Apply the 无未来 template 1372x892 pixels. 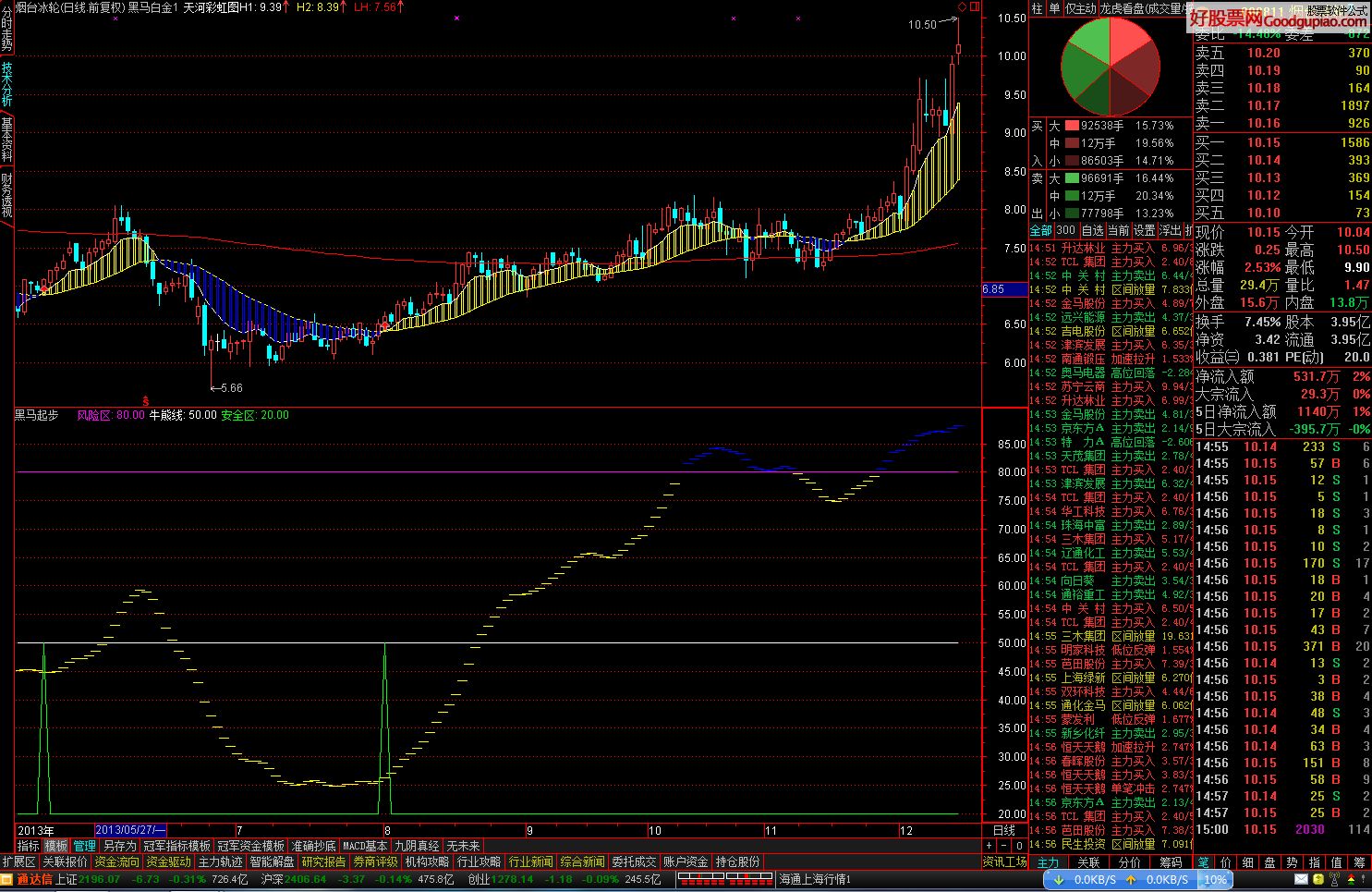coord(463,846)
